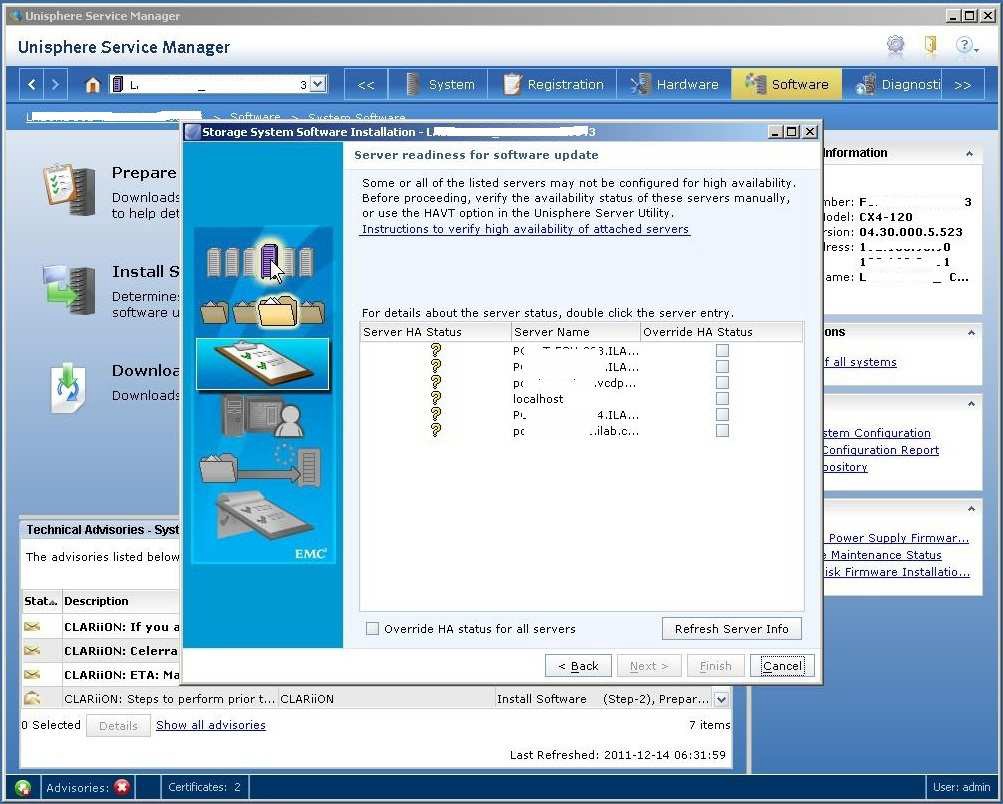
Task: Open HA verification instructions link
Action: pyautogui.click(x=525, y=229)
